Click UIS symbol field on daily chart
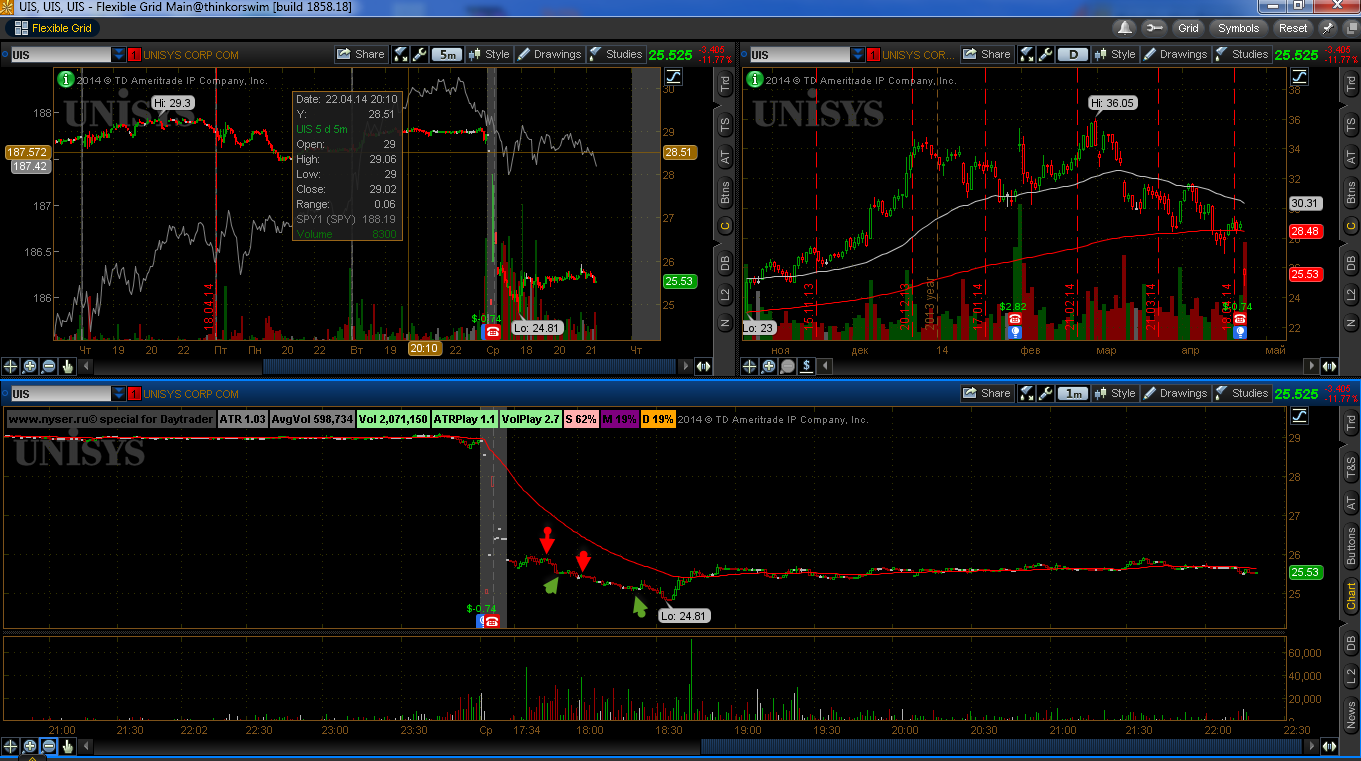This screenshot has width=1361, height=761. 799,54
